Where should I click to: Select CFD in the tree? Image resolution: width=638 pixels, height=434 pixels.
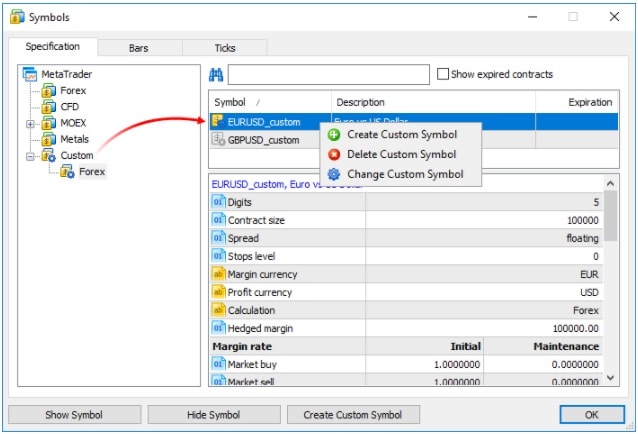(x=70, y=107)
